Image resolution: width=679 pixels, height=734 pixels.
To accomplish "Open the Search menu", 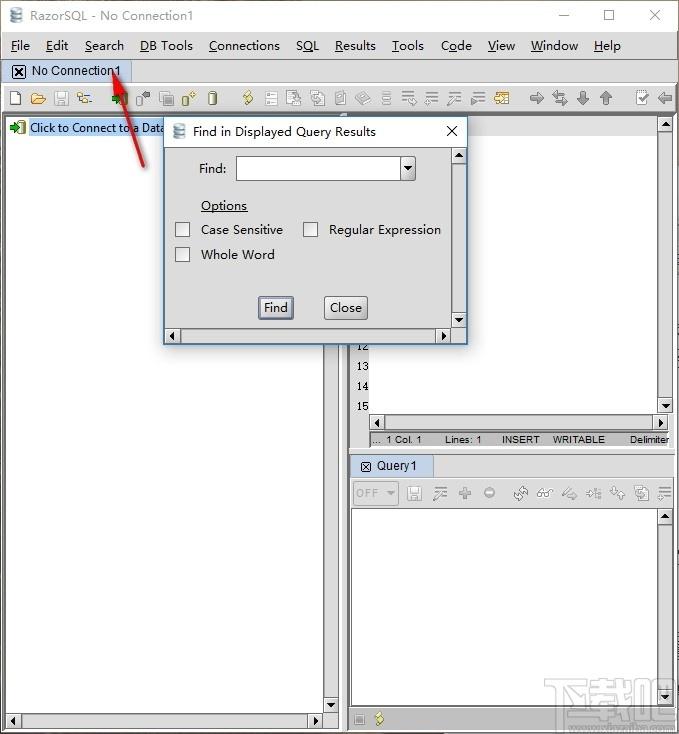I will [104, 46].
